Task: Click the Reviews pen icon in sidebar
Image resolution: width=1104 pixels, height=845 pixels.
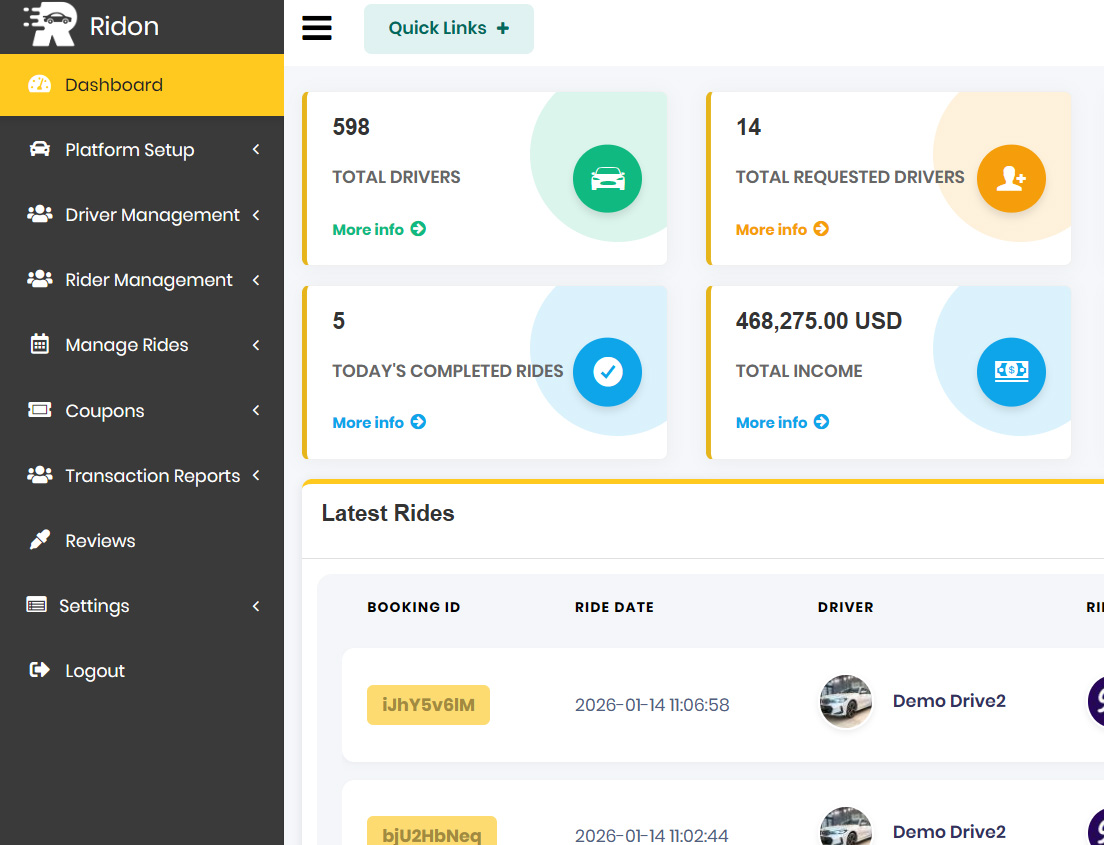Action: pyautogui.click(x=38, y=540)
